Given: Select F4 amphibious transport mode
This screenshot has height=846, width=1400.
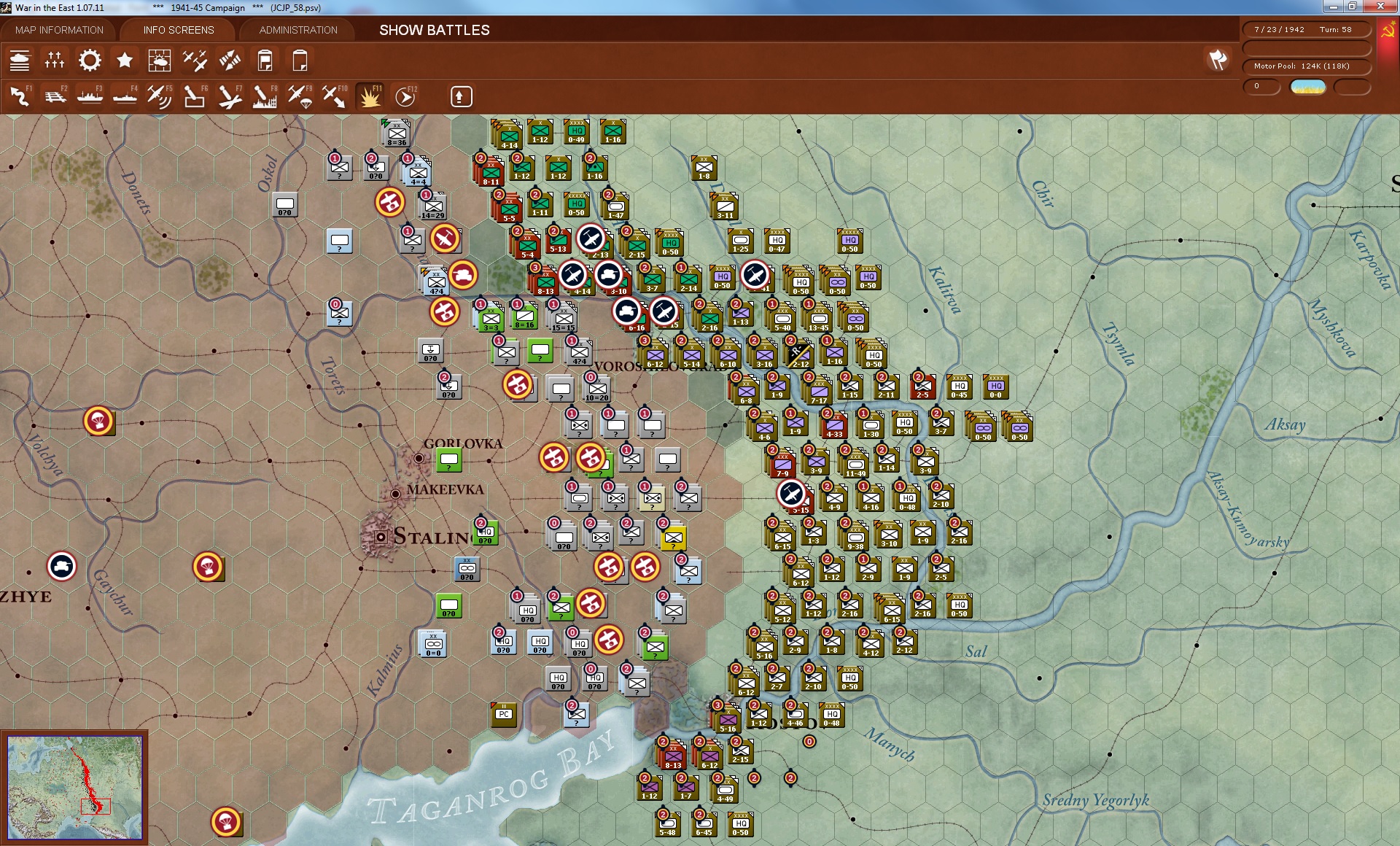Looking at the screenshot, I should pyautogui.click(x=125, y=96).
